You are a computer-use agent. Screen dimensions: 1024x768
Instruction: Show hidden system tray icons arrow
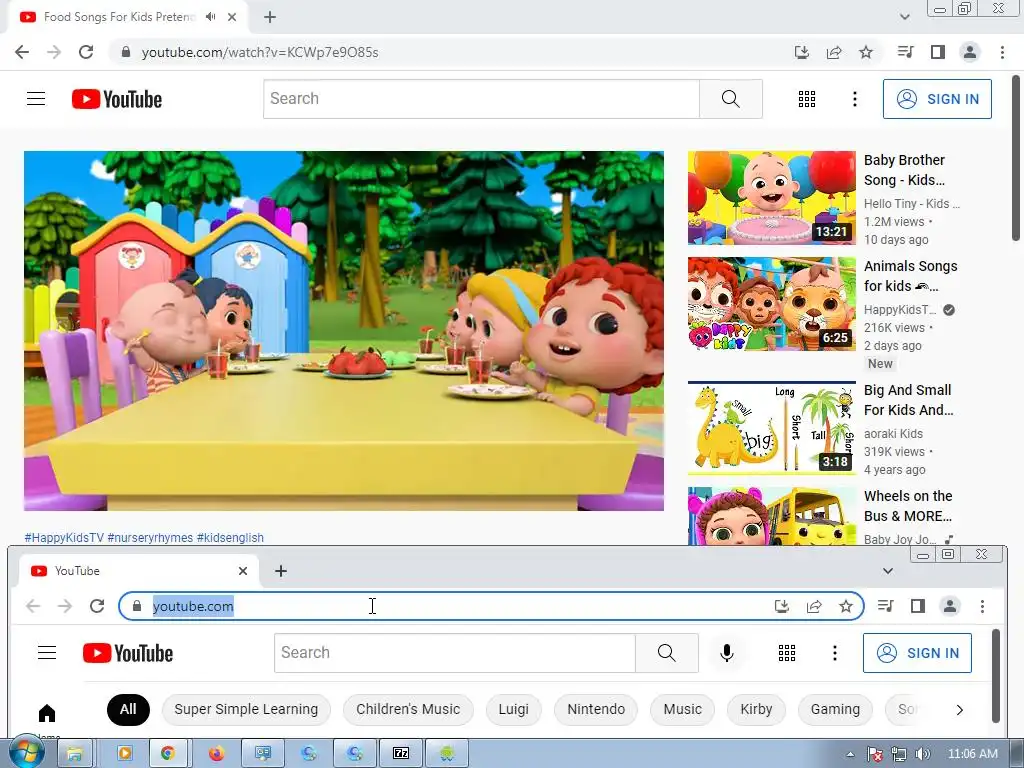coord(850,754)
